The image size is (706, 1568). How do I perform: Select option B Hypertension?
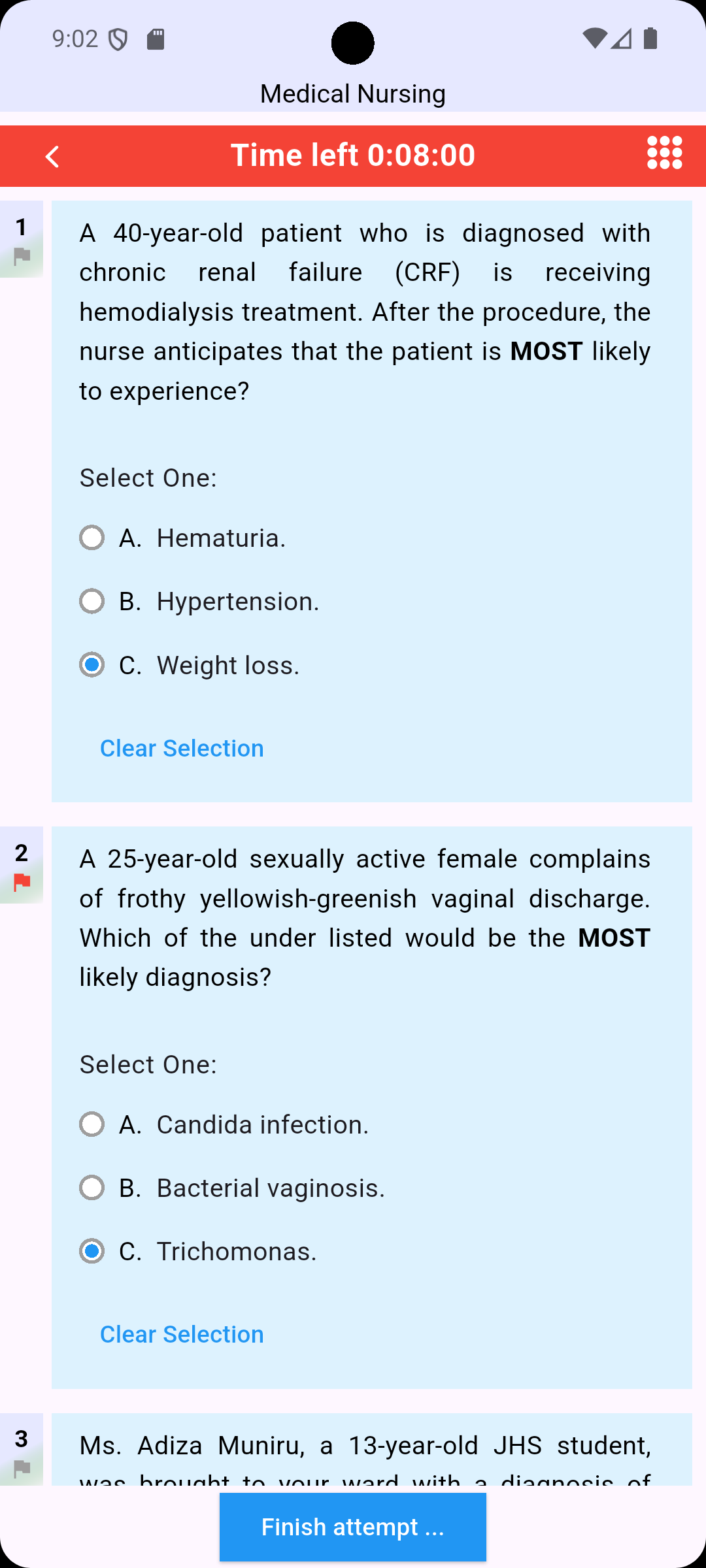[x=92, y=601]
